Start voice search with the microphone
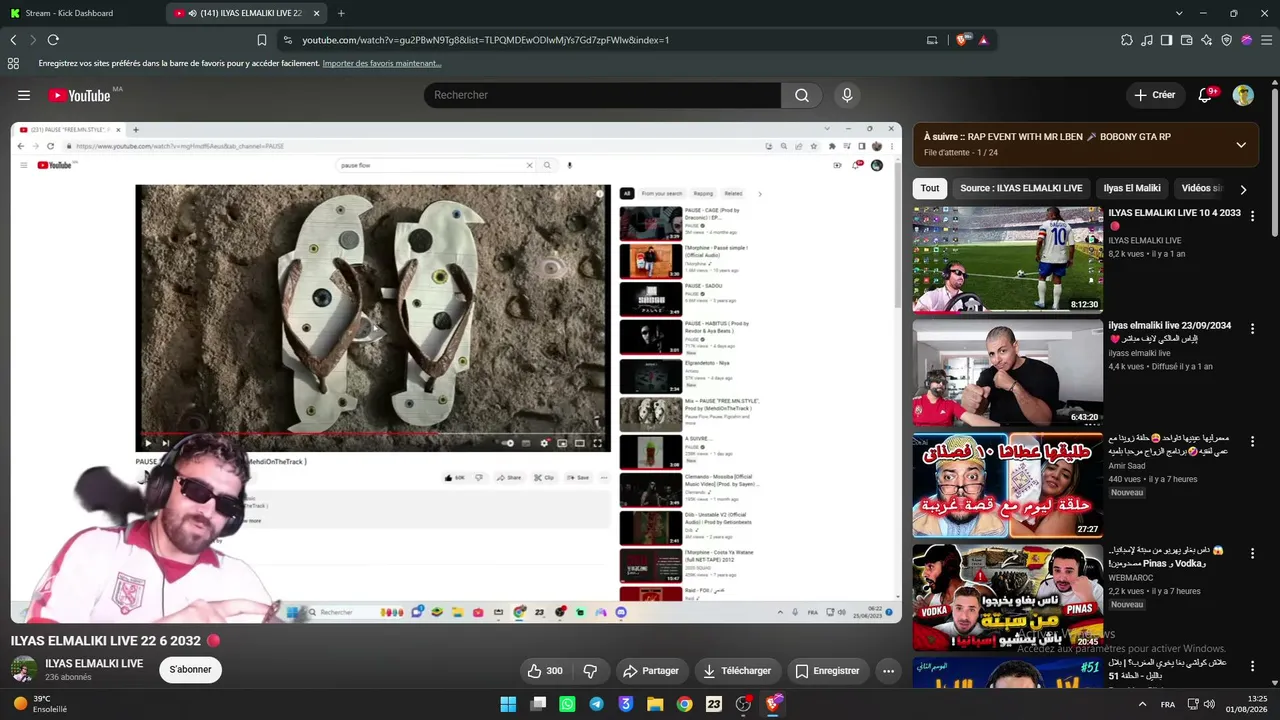Image resolution: width=1280 pixels, height=720 pixels. click(847, 95)
